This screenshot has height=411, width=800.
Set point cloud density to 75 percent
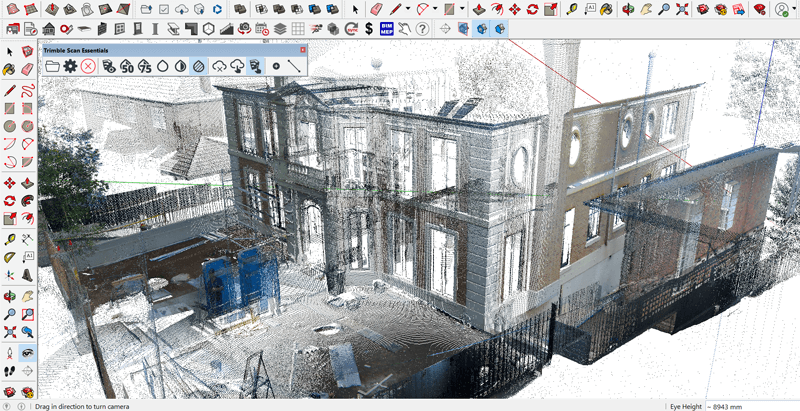pos(144,66)
